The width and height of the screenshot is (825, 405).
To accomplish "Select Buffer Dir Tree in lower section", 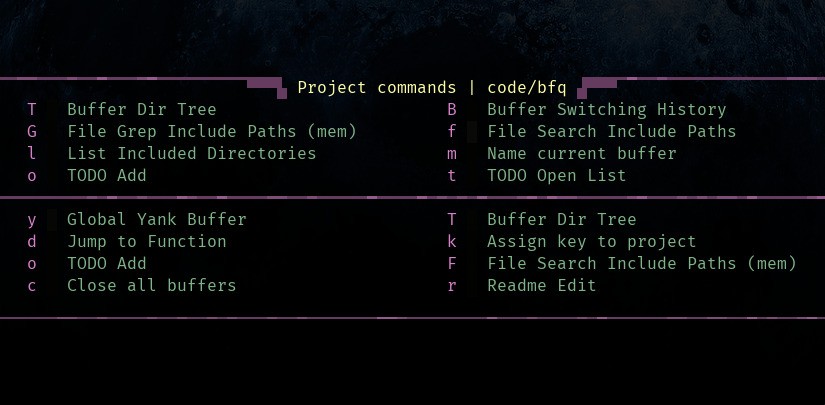I will coord(561,219).
